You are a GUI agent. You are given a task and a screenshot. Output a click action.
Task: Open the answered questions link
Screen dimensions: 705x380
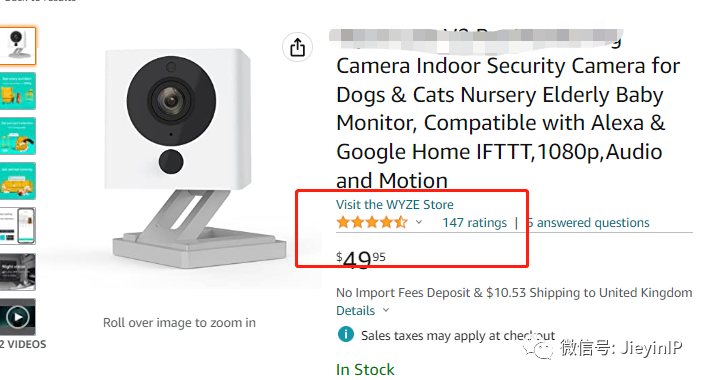coord(588,223)
